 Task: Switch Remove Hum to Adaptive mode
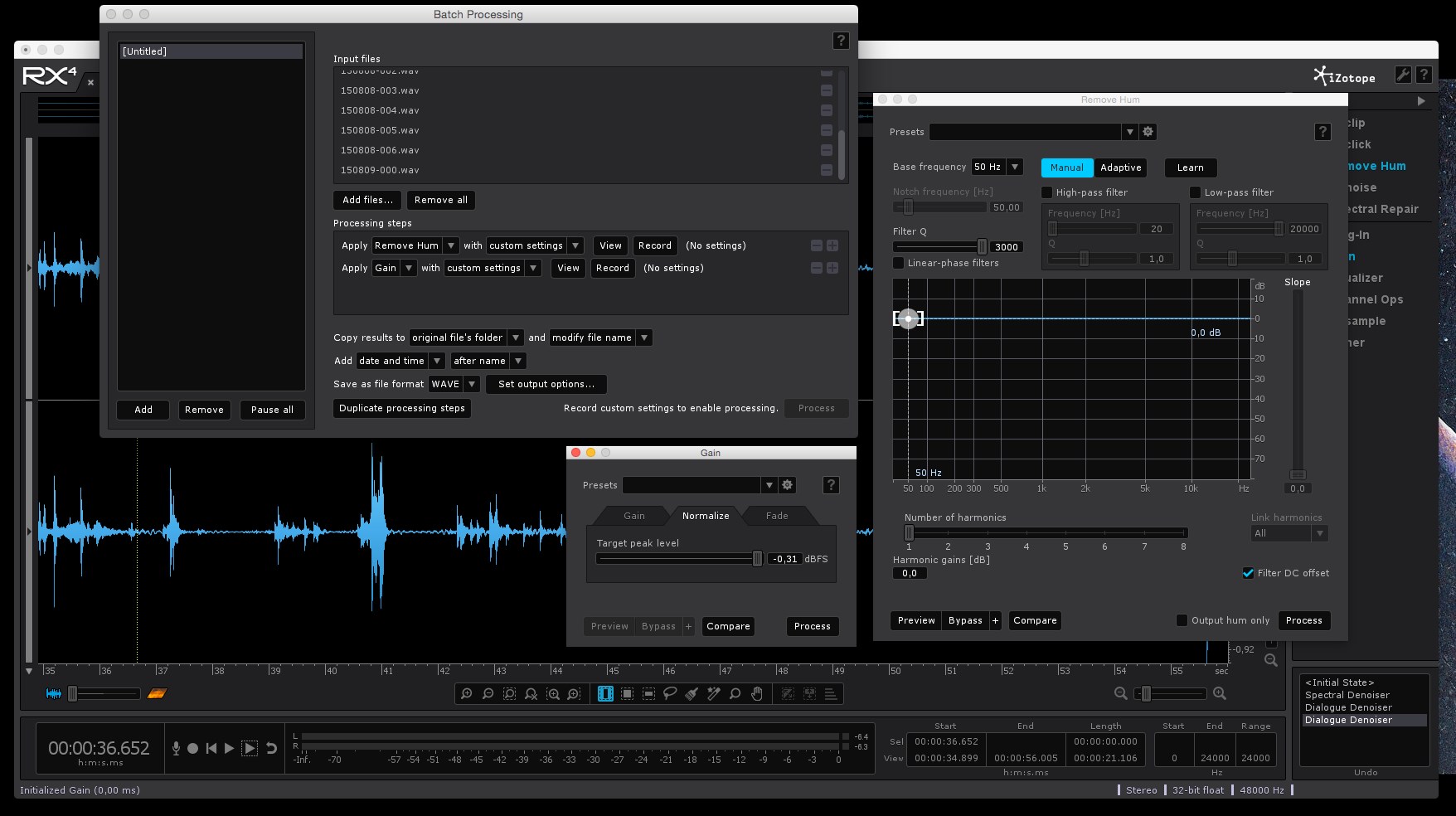(x=1120, y=168)
